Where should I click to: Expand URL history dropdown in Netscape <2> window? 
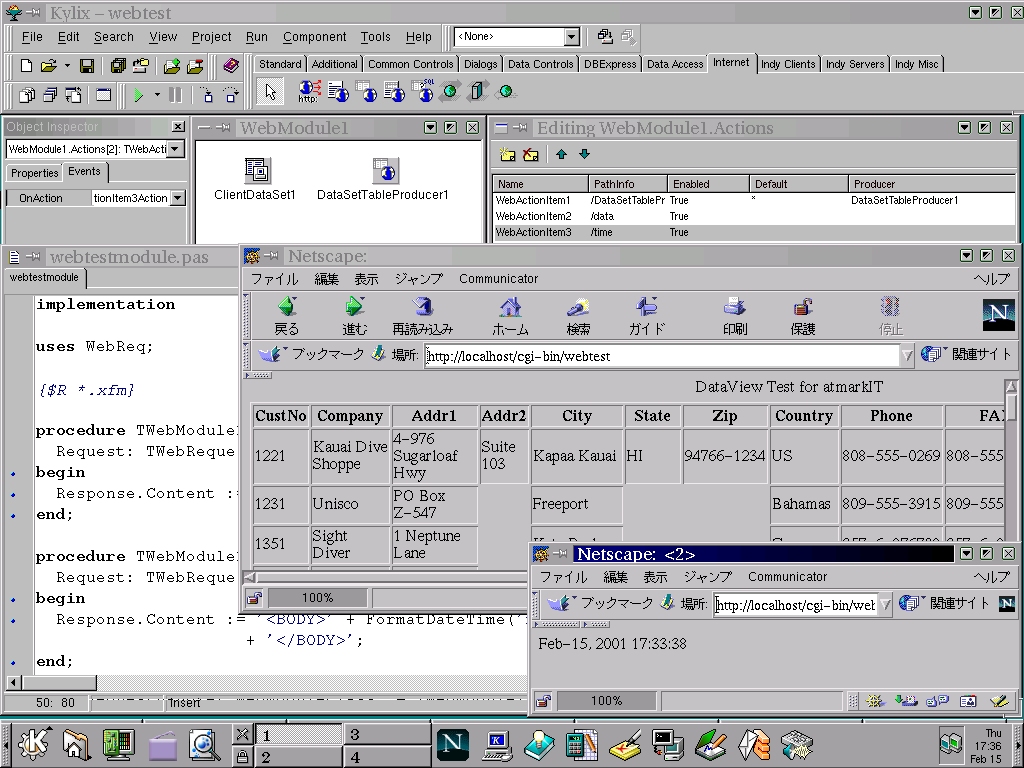[885, 605]
